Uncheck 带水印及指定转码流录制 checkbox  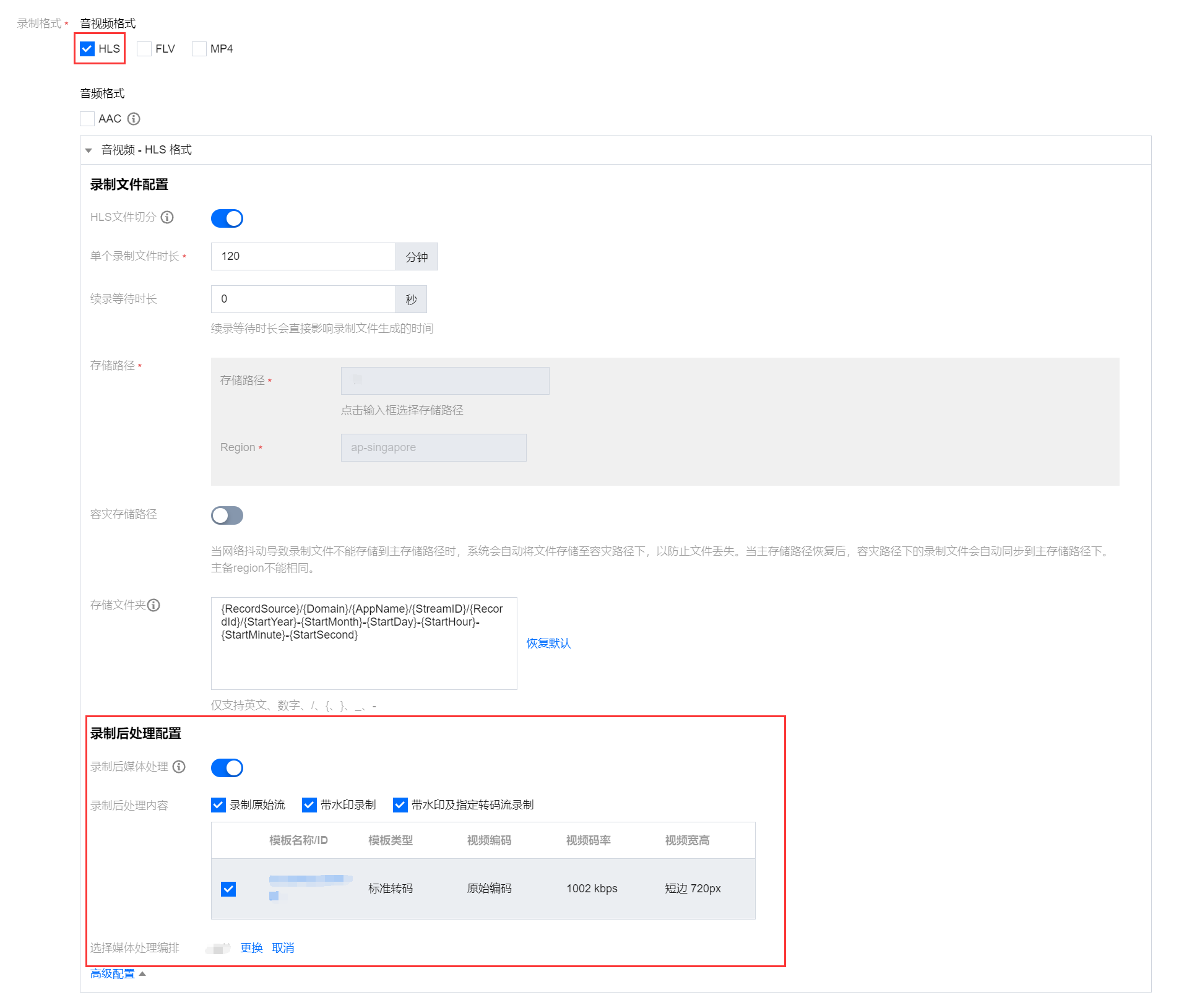[x=400, y=805]
